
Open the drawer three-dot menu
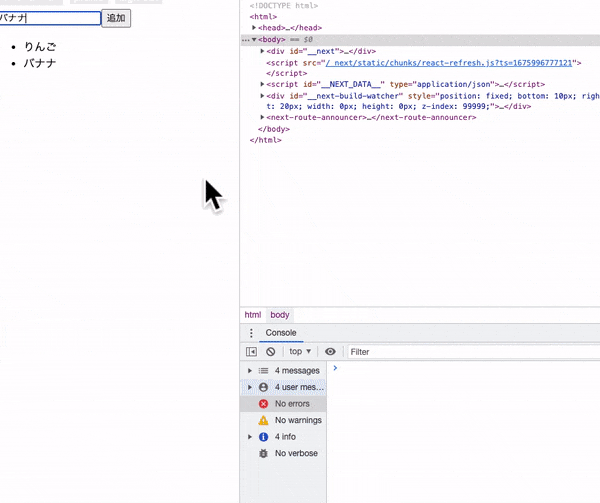click(x=251, y=333)
